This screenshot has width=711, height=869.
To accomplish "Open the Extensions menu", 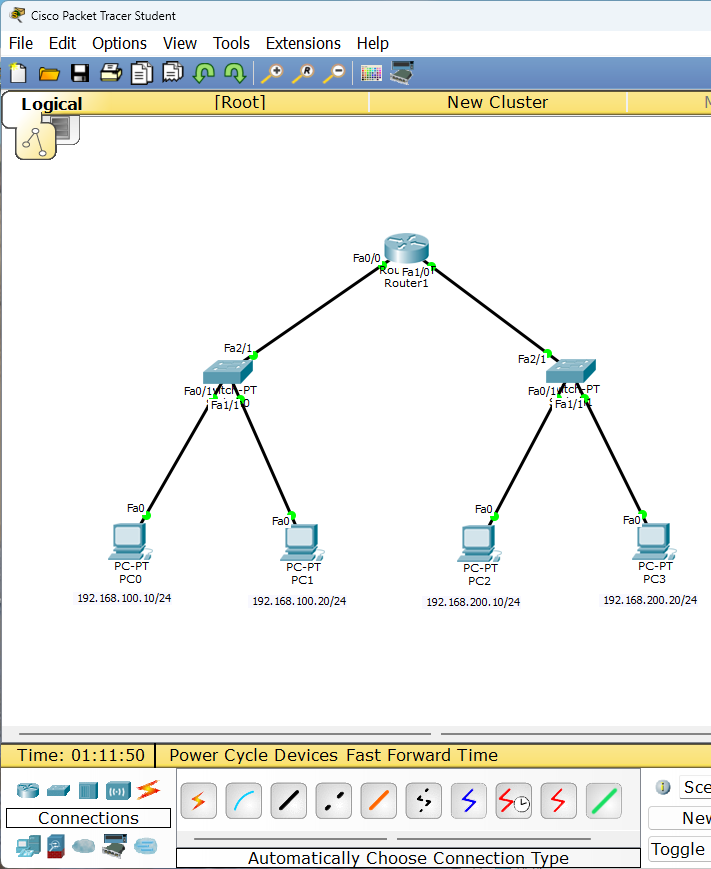I will coord(303,43).
